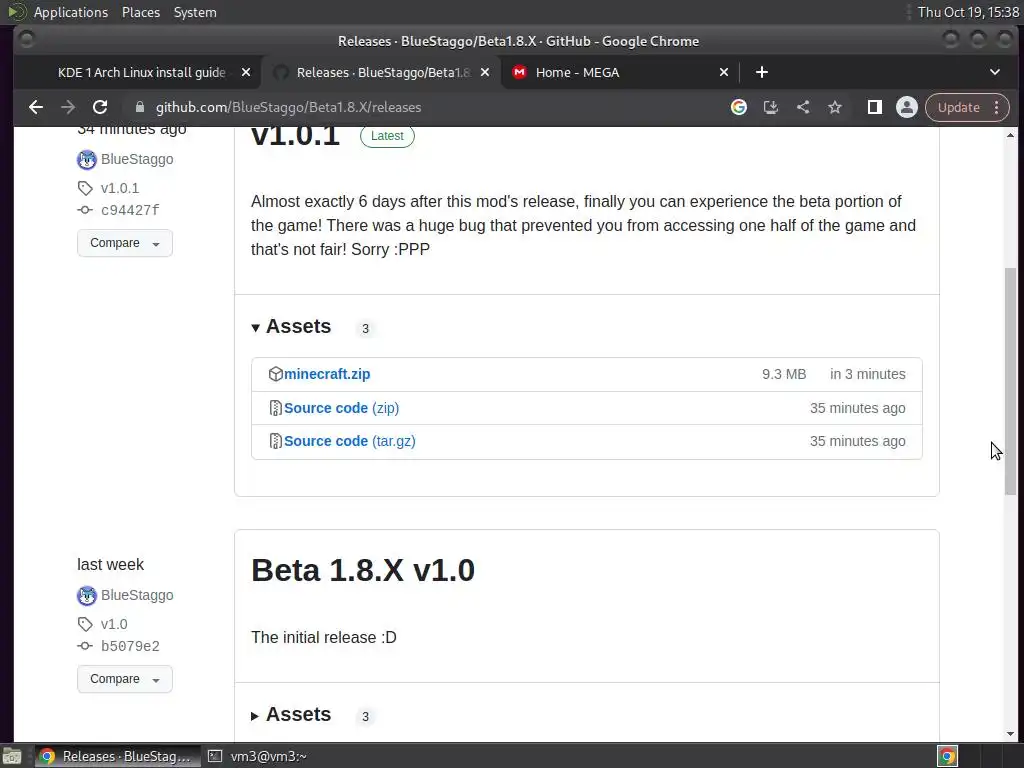Click the page vertical scrollbar thumb

(1010, 381)
